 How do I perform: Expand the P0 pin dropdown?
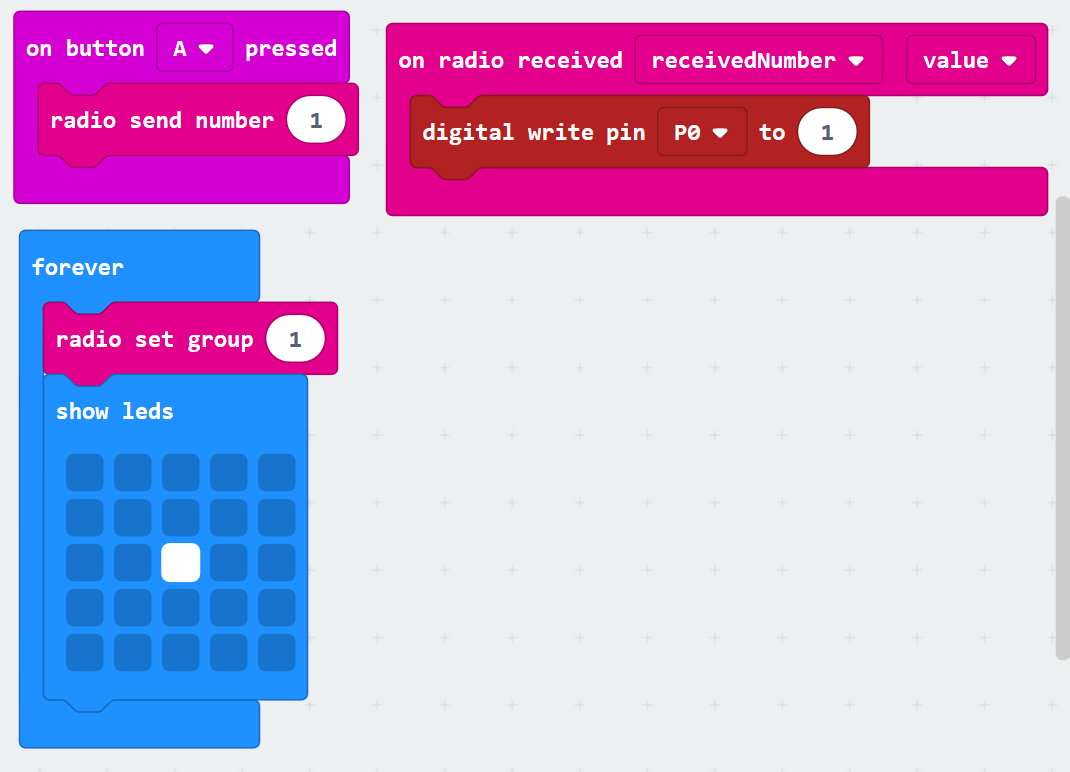pos(701,132)
